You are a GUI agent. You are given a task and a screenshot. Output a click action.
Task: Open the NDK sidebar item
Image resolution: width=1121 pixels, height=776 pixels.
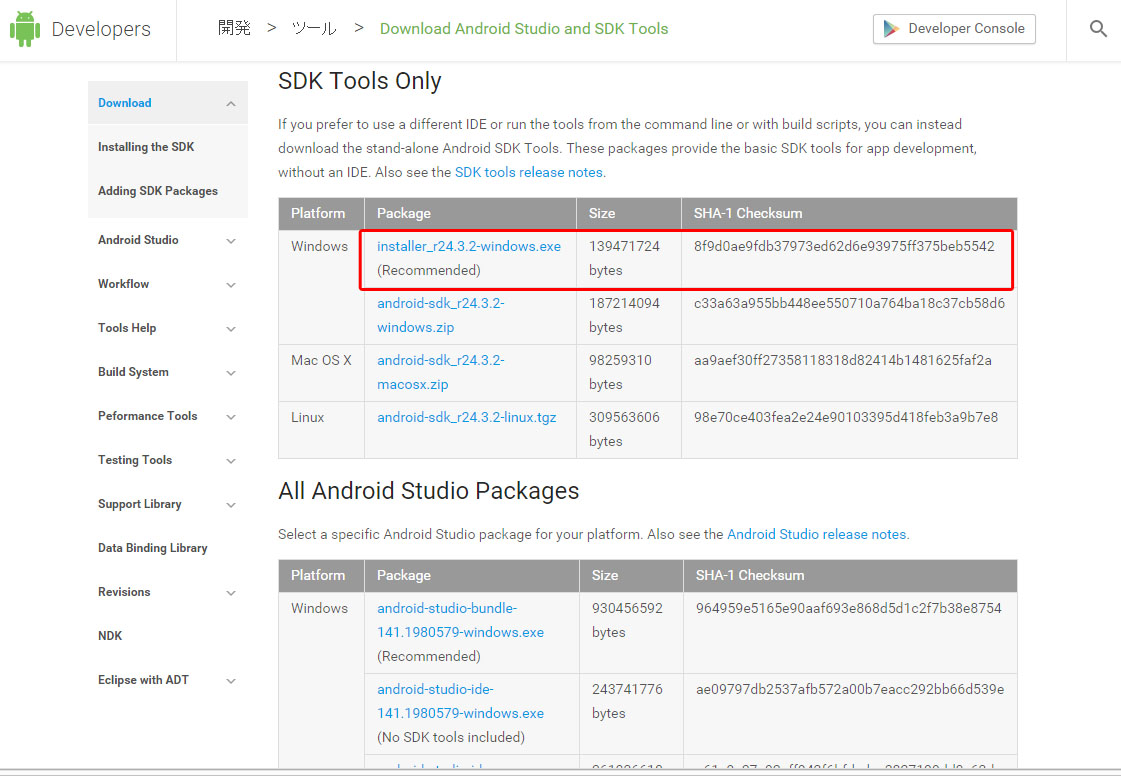pyautogui.click(x=110, y=636)
